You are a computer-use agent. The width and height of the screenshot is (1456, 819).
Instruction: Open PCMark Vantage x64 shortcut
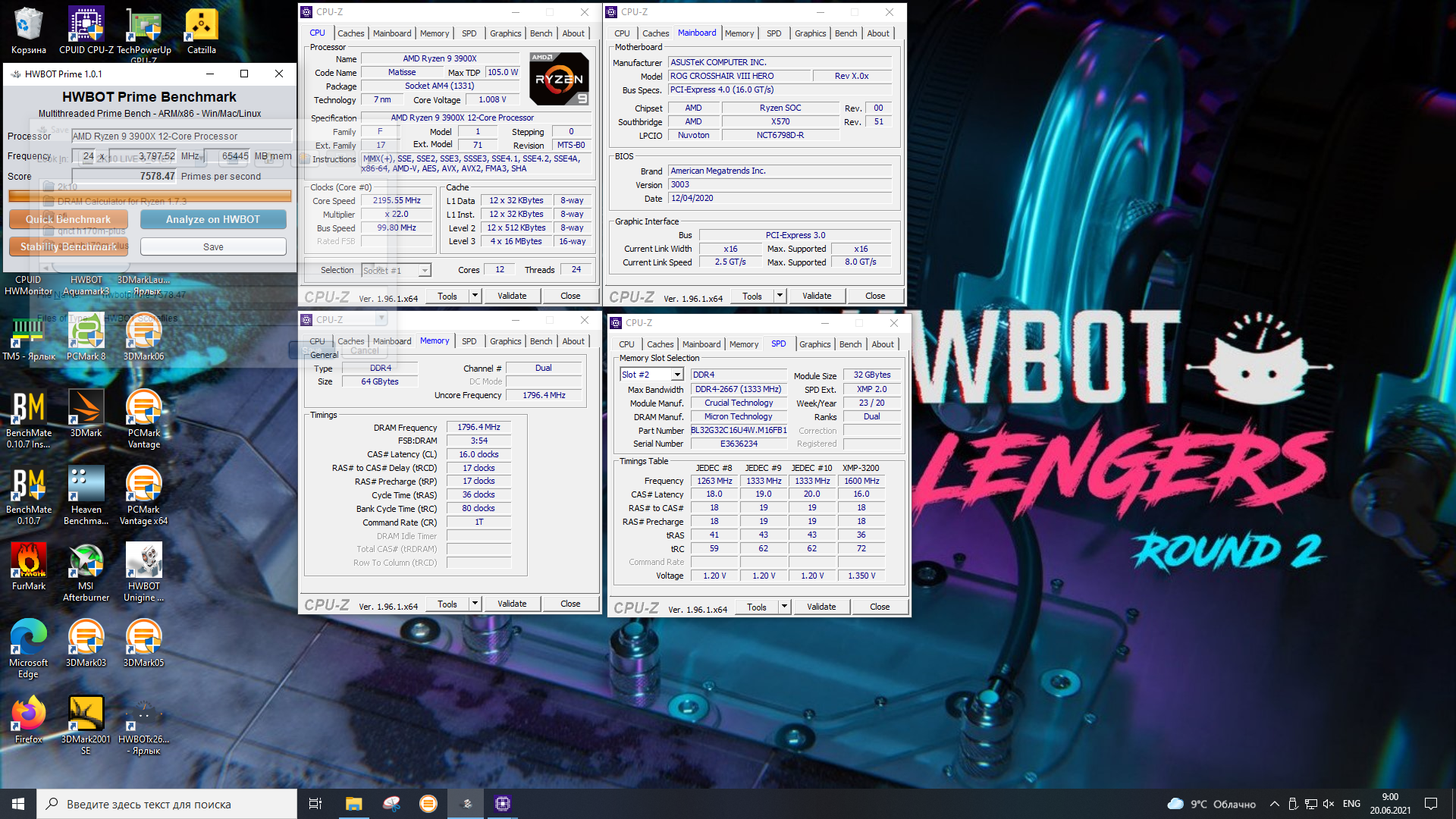143,496
